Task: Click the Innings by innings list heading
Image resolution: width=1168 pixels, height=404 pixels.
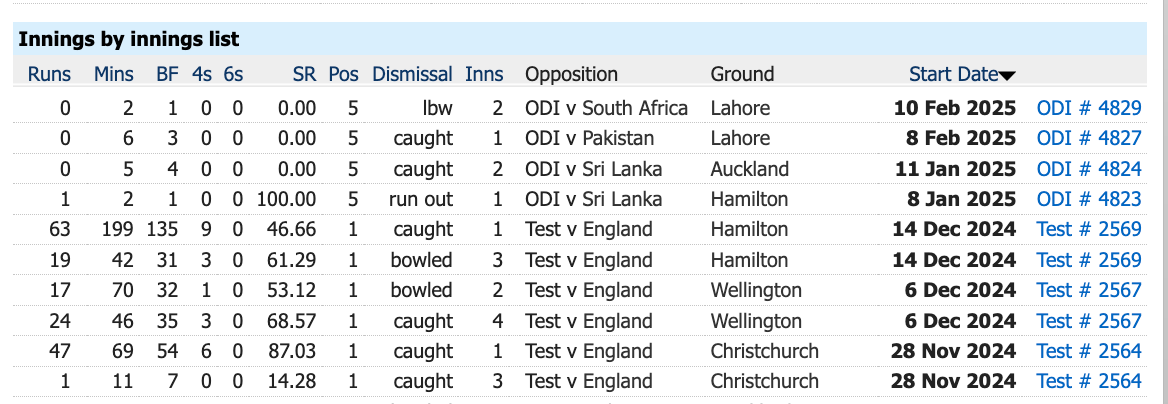Action: [129, 40]
